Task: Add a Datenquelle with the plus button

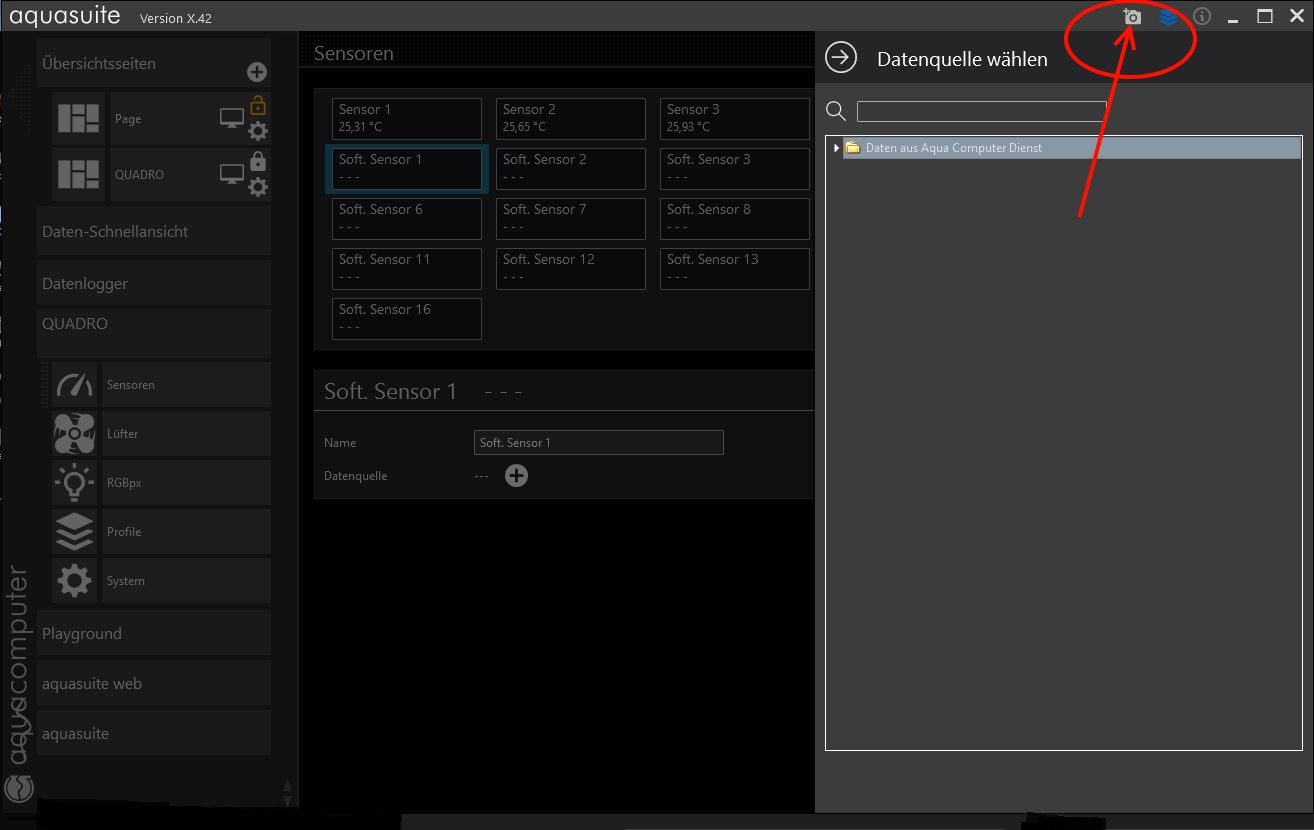Action: pyautogui.click(x=516, y=476)
